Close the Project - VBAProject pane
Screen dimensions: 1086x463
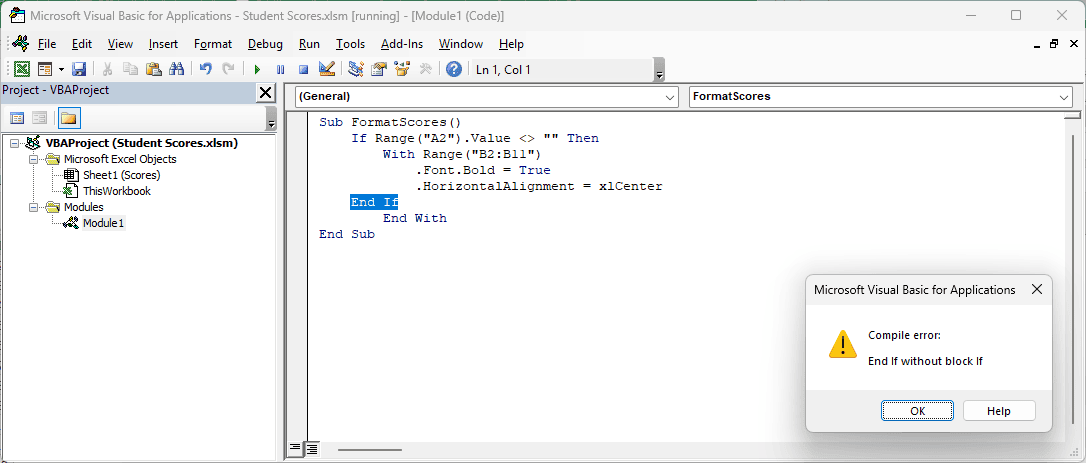265,92
